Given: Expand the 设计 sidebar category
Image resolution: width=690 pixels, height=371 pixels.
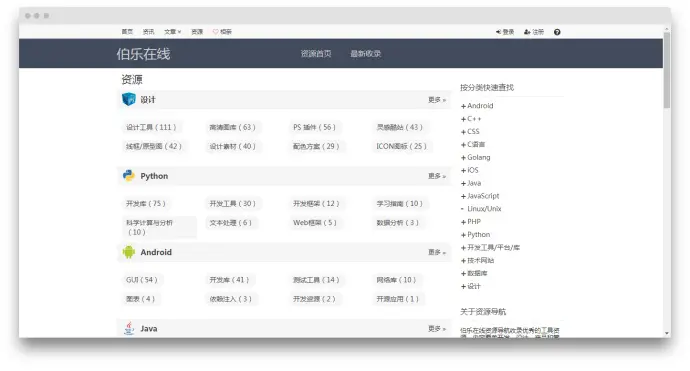Looking at the screenshot, I should point(470,287).
